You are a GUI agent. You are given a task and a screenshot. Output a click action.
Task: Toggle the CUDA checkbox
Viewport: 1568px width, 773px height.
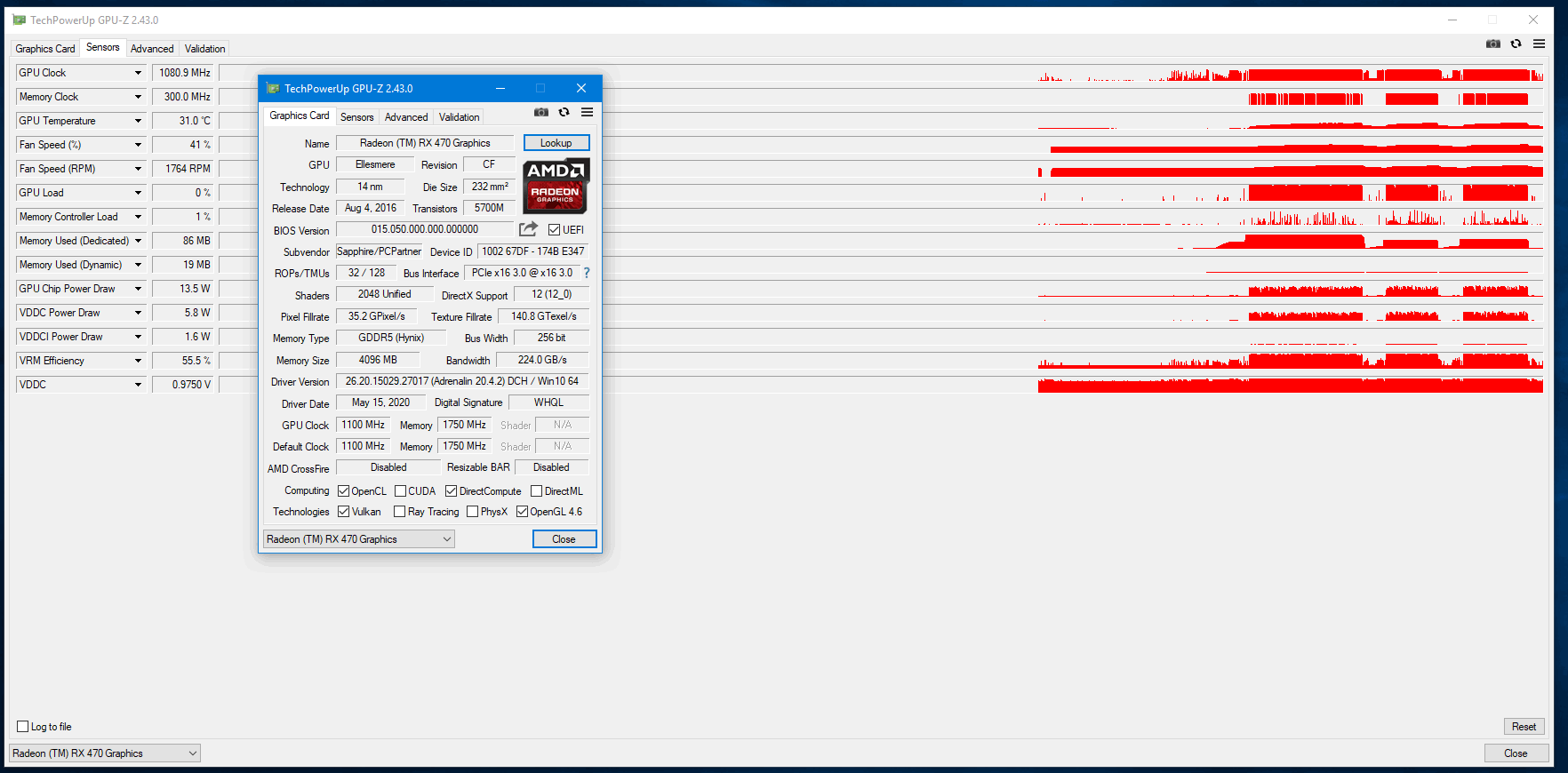point(400,491)
